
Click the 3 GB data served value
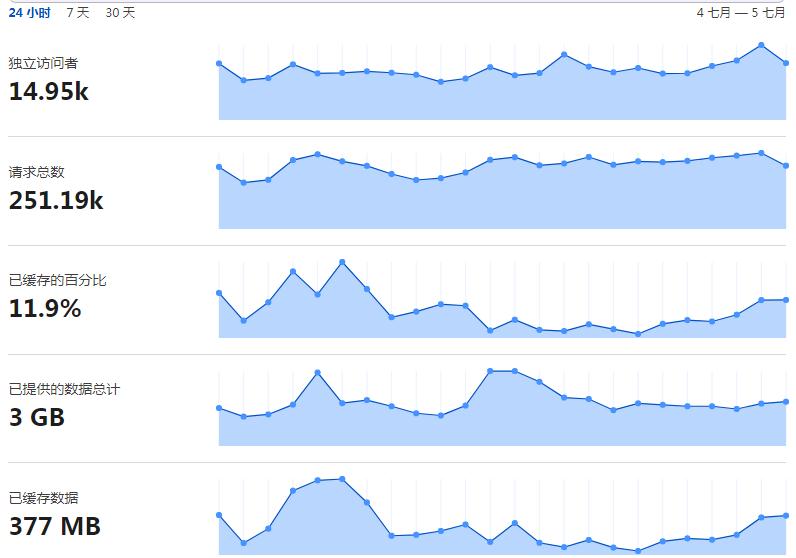click(37, 417)
